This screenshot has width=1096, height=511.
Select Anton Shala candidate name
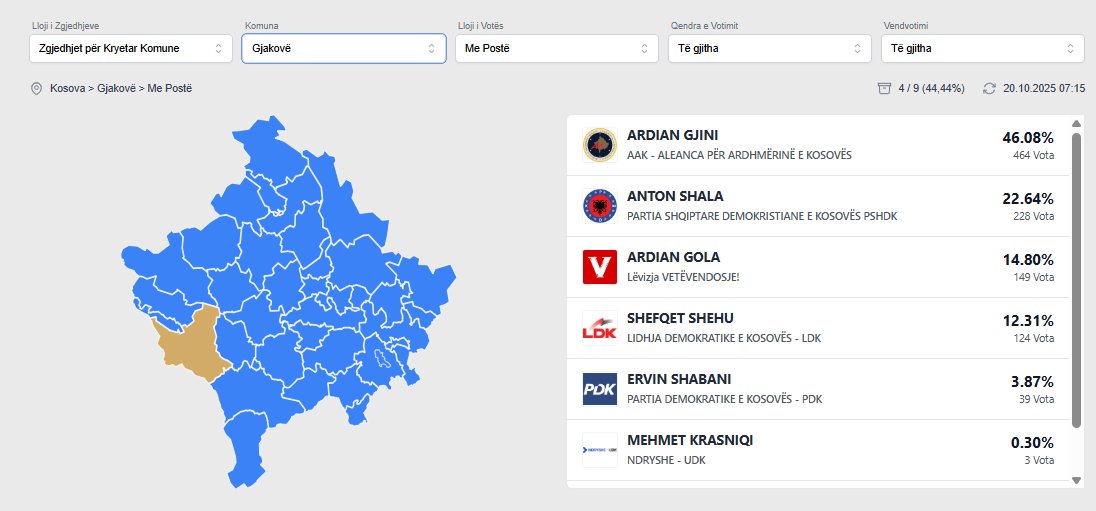tap(675, 196)
